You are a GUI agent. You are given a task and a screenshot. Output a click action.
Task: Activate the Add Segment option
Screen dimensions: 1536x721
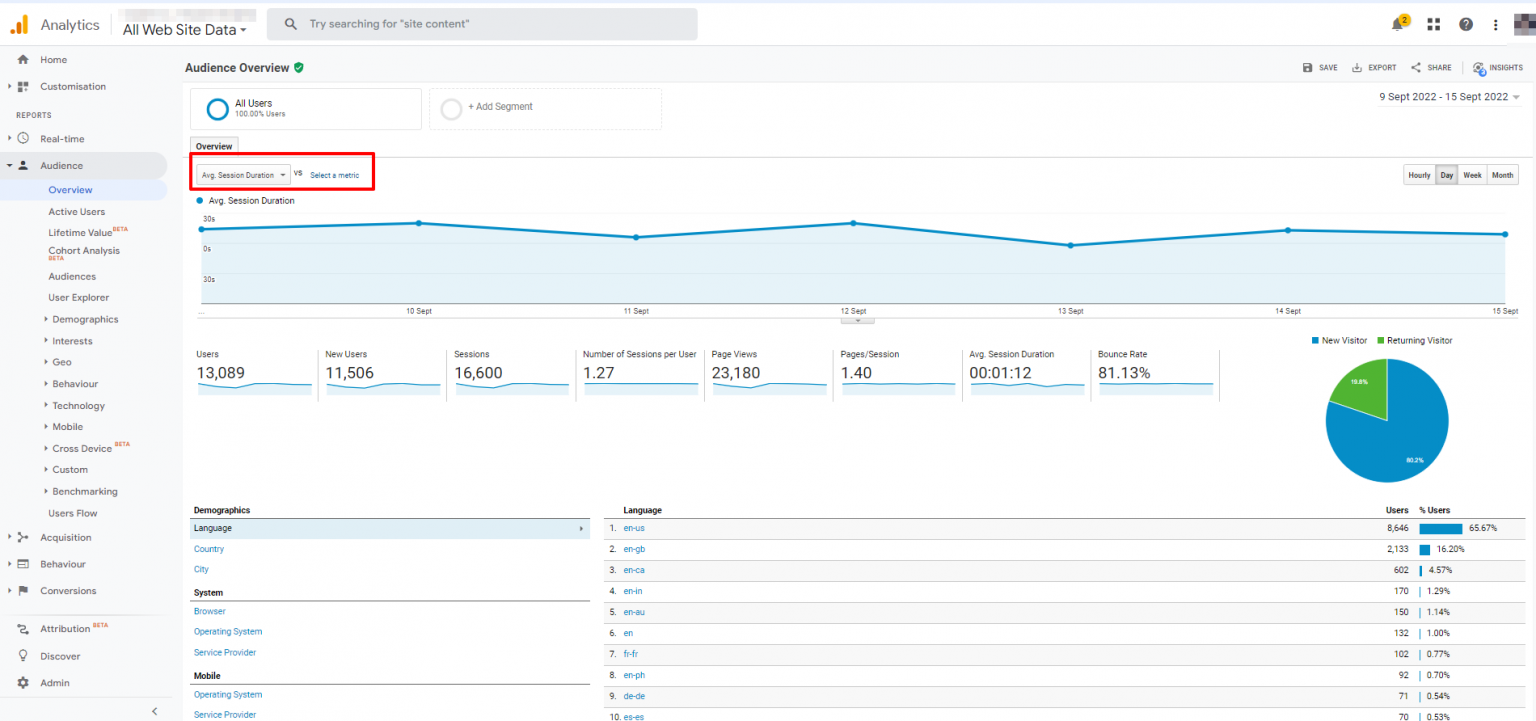tap(497, 106)
